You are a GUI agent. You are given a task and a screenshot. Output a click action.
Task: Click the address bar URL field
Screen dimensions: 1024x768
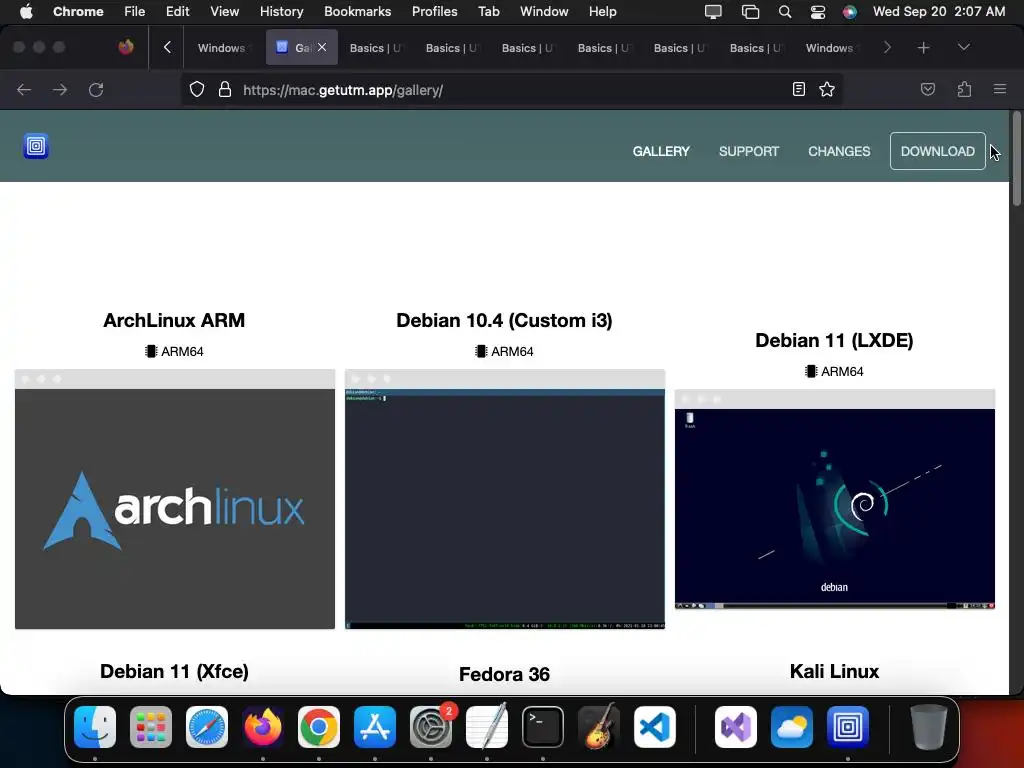point(511,89)
